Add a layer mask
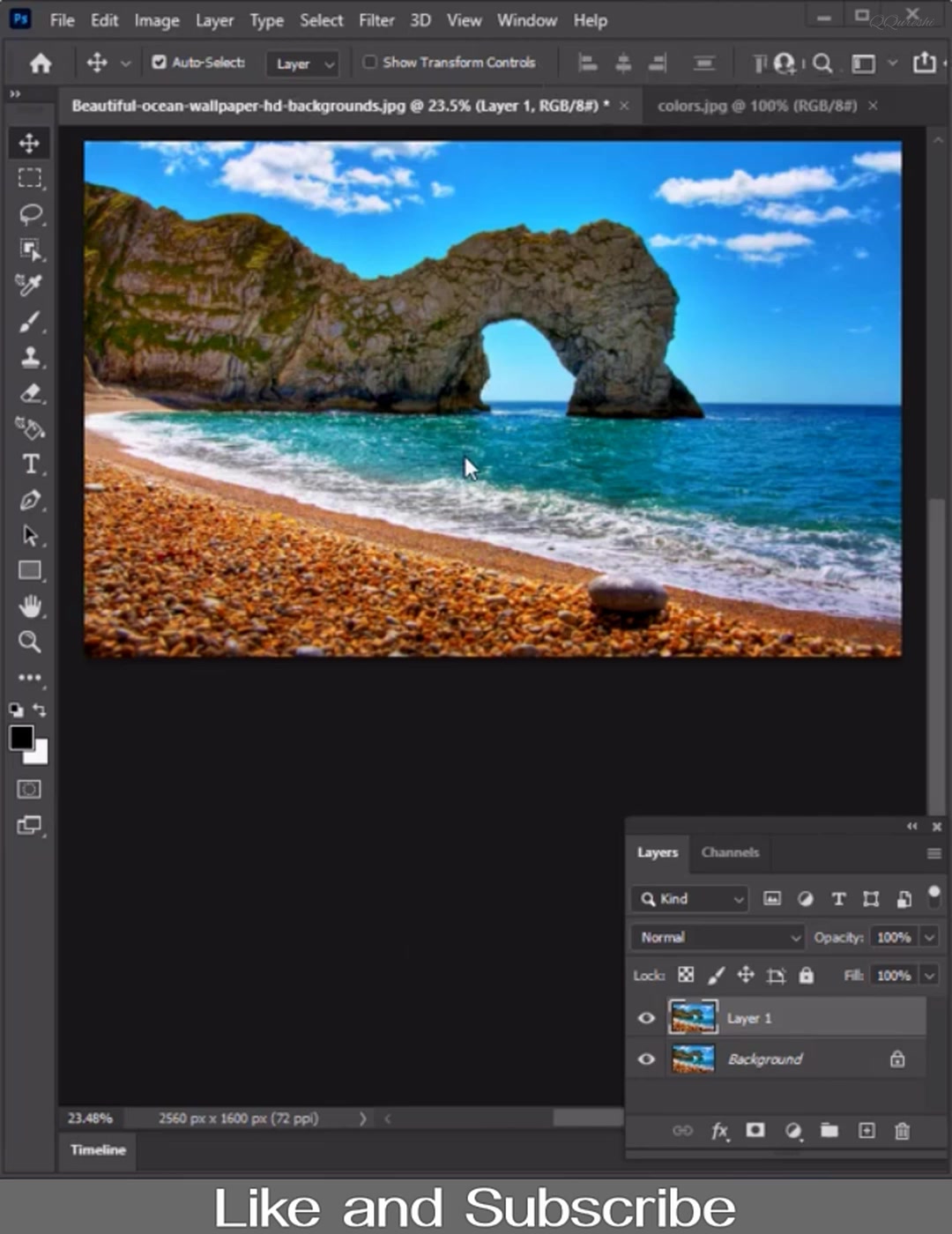Image resolution: width=952 pixels, height=1234 pixels. click(755, 1130)
